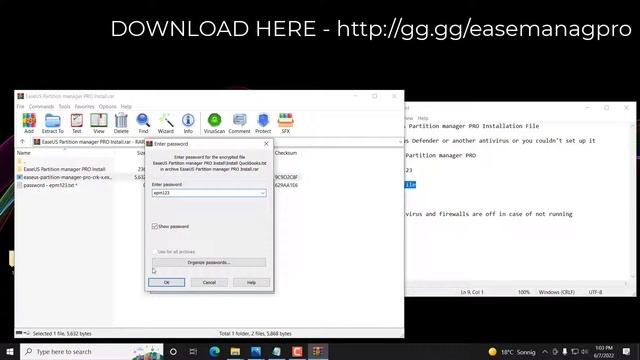640x360 pixels.
Task: Click the Find magnifier icon
Action: tap(143, 123)
